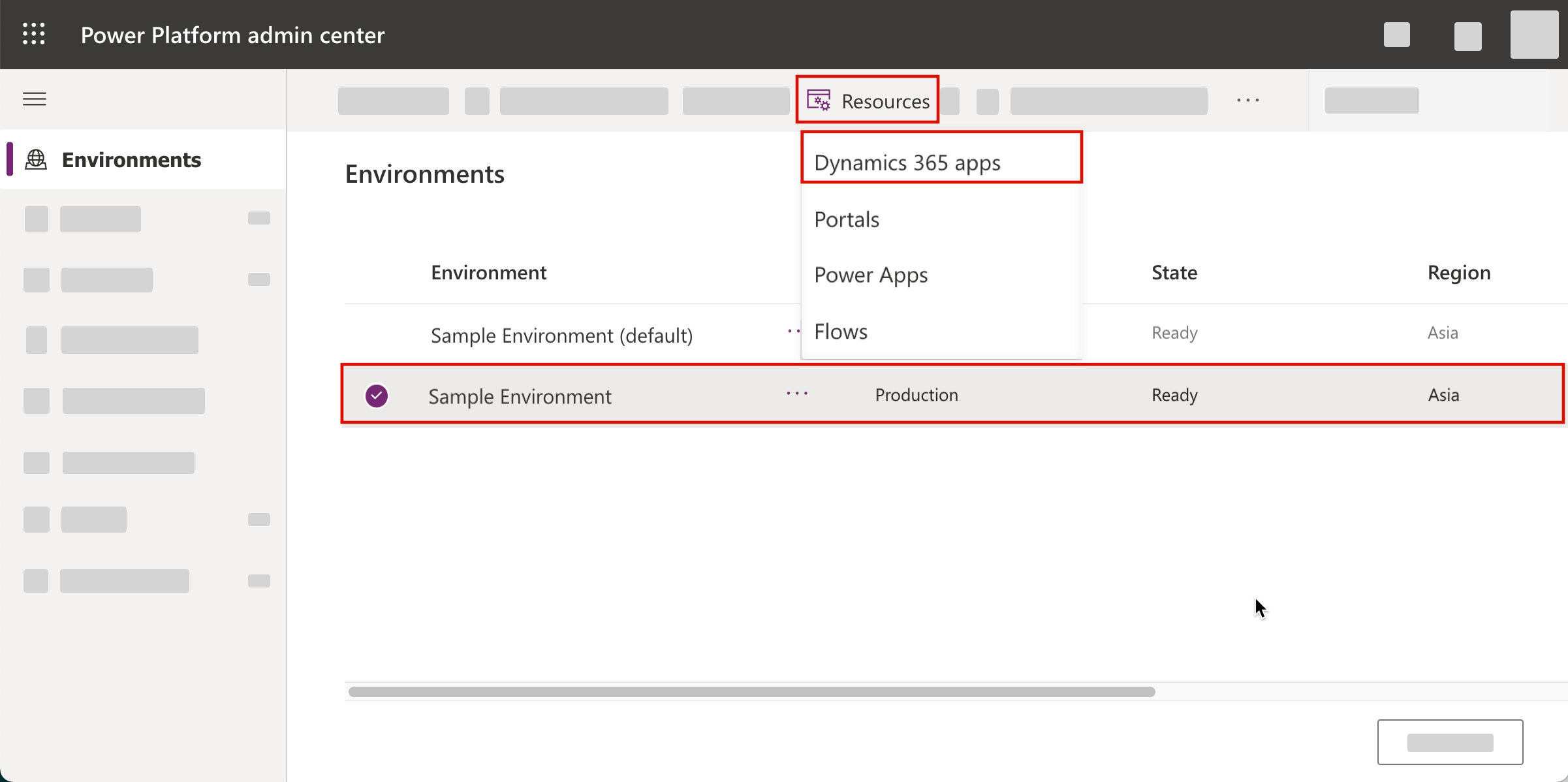Open Sample Environment (default) link
The height and width of the screenshot is (782, 1568).
(x=561, y=336)
